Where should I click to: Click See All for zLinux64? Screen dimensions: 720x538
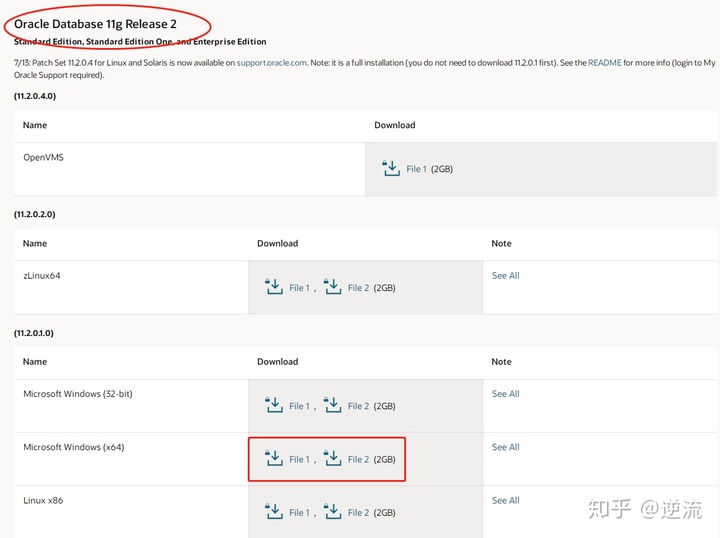point(506,275)
